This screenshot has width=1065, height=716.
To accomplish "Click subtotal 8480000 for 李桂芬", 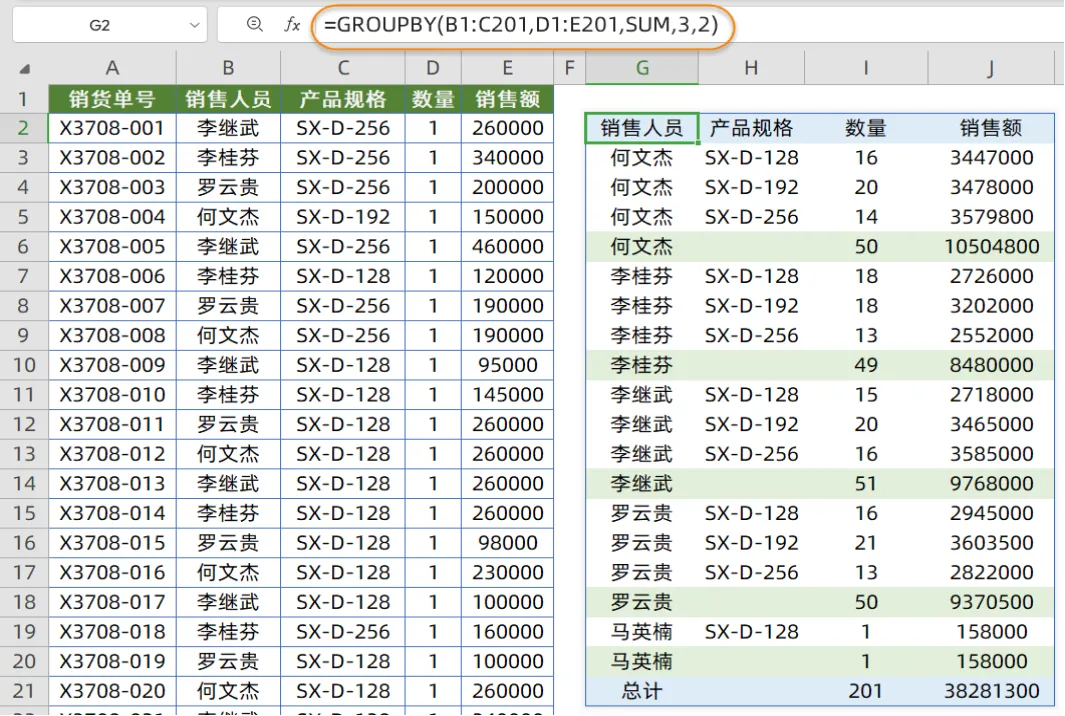I will pos(990,365).
